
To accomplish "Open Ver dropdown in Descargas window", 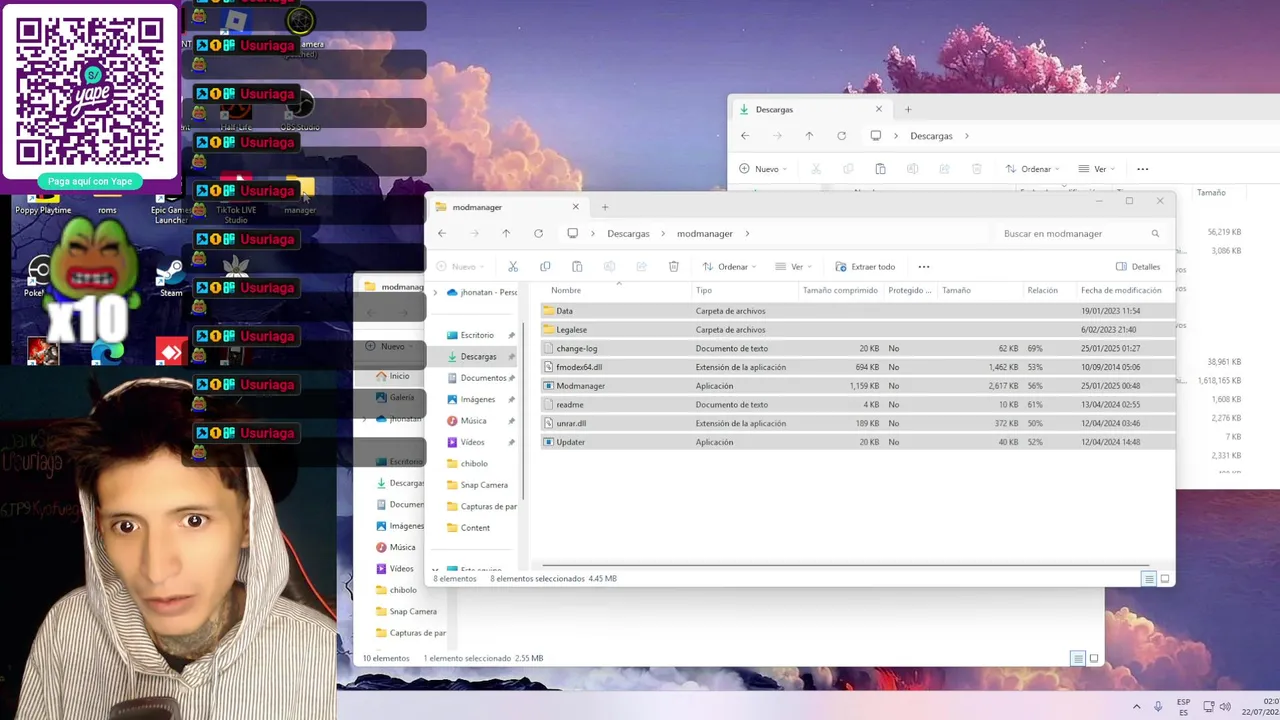I will (1096, 169).
